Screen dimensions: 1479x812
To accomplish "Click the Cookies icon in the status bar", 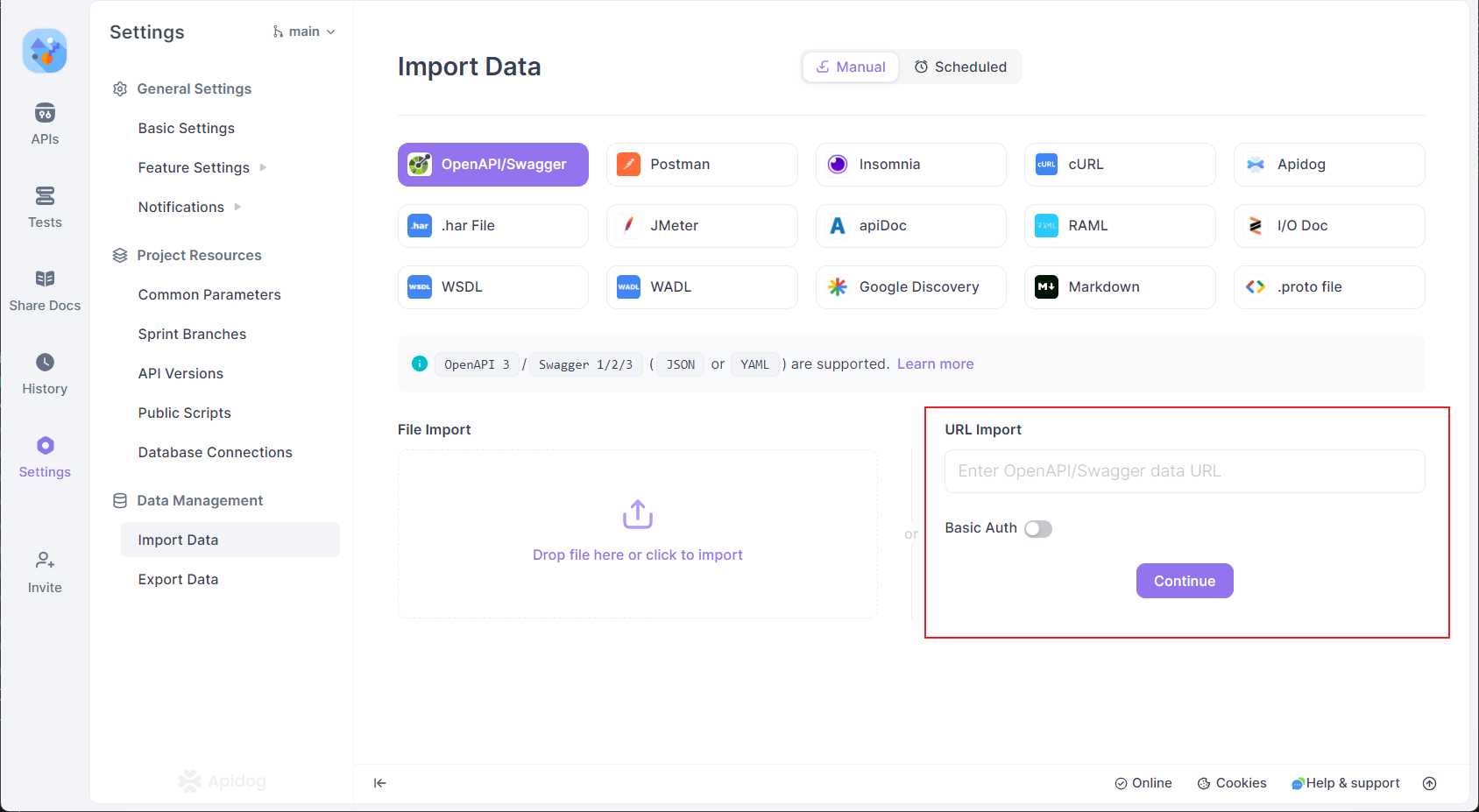I will click(x=1204, y=783).
